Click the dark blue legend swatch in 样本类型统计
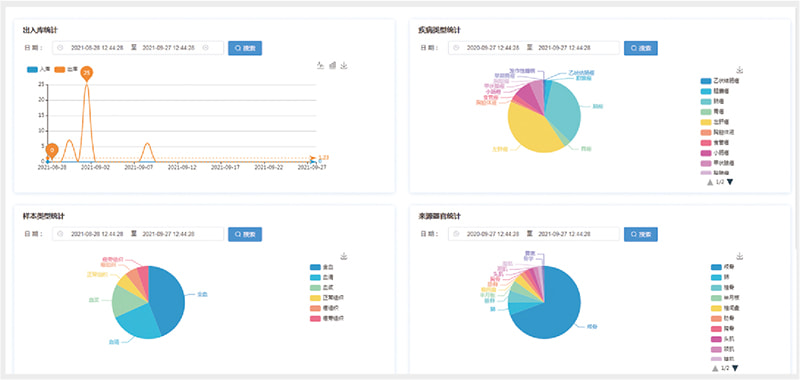This screenshot has height=380, width=800. (x=314, y=267)
